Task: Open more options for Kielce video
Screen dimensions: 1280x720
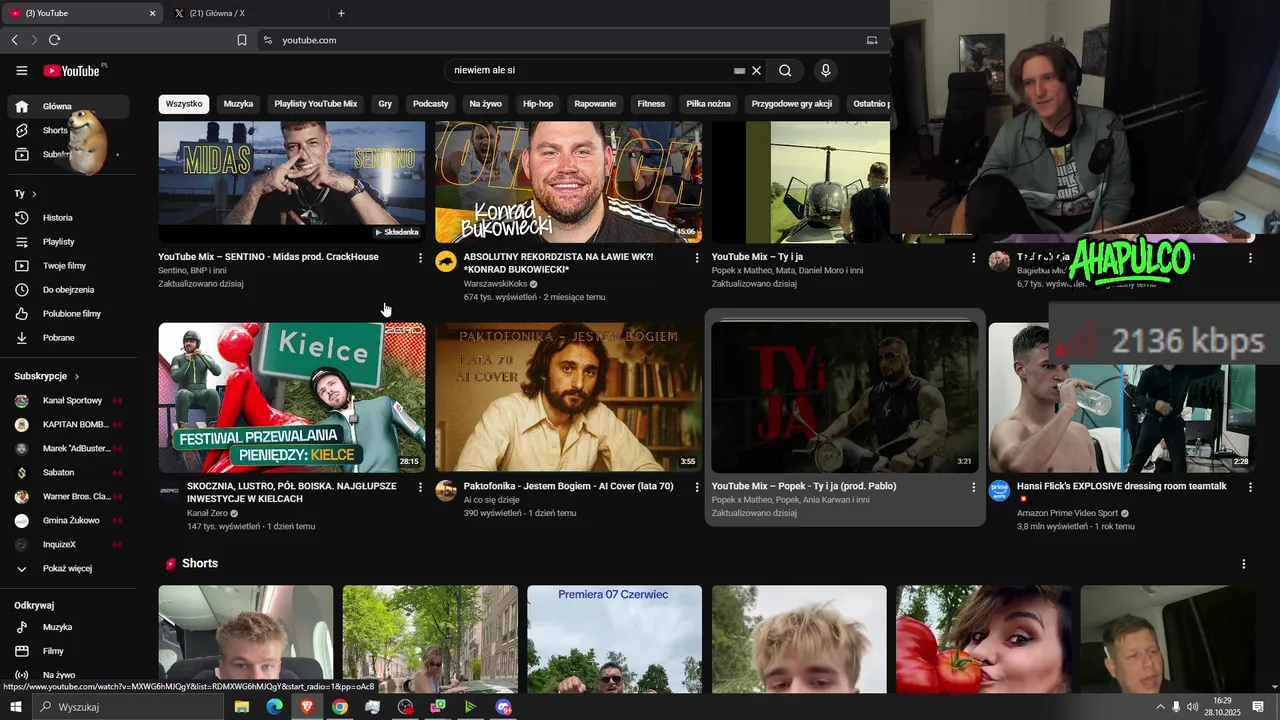Action: (420, 487)
